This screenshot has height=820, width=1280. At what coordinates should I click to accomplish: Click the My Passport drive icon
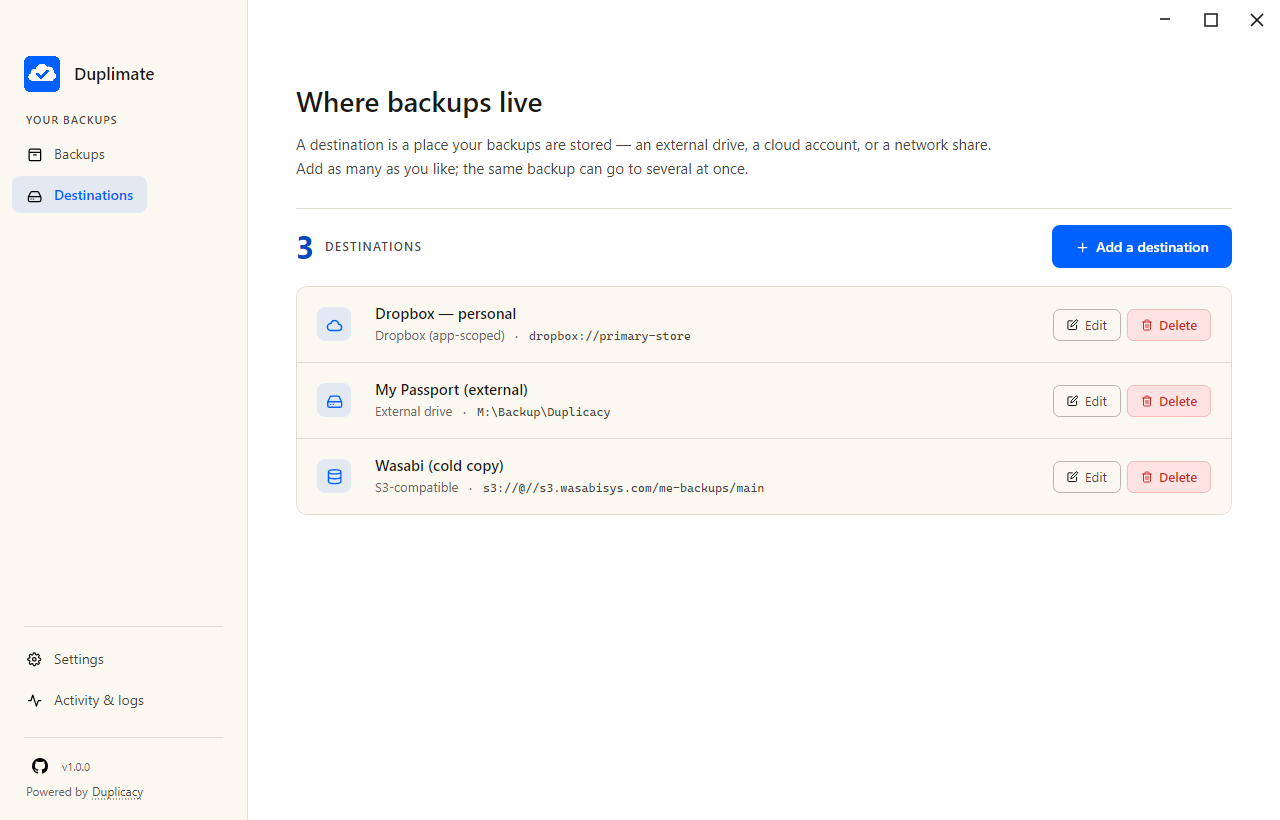click(x=334, y=401)
